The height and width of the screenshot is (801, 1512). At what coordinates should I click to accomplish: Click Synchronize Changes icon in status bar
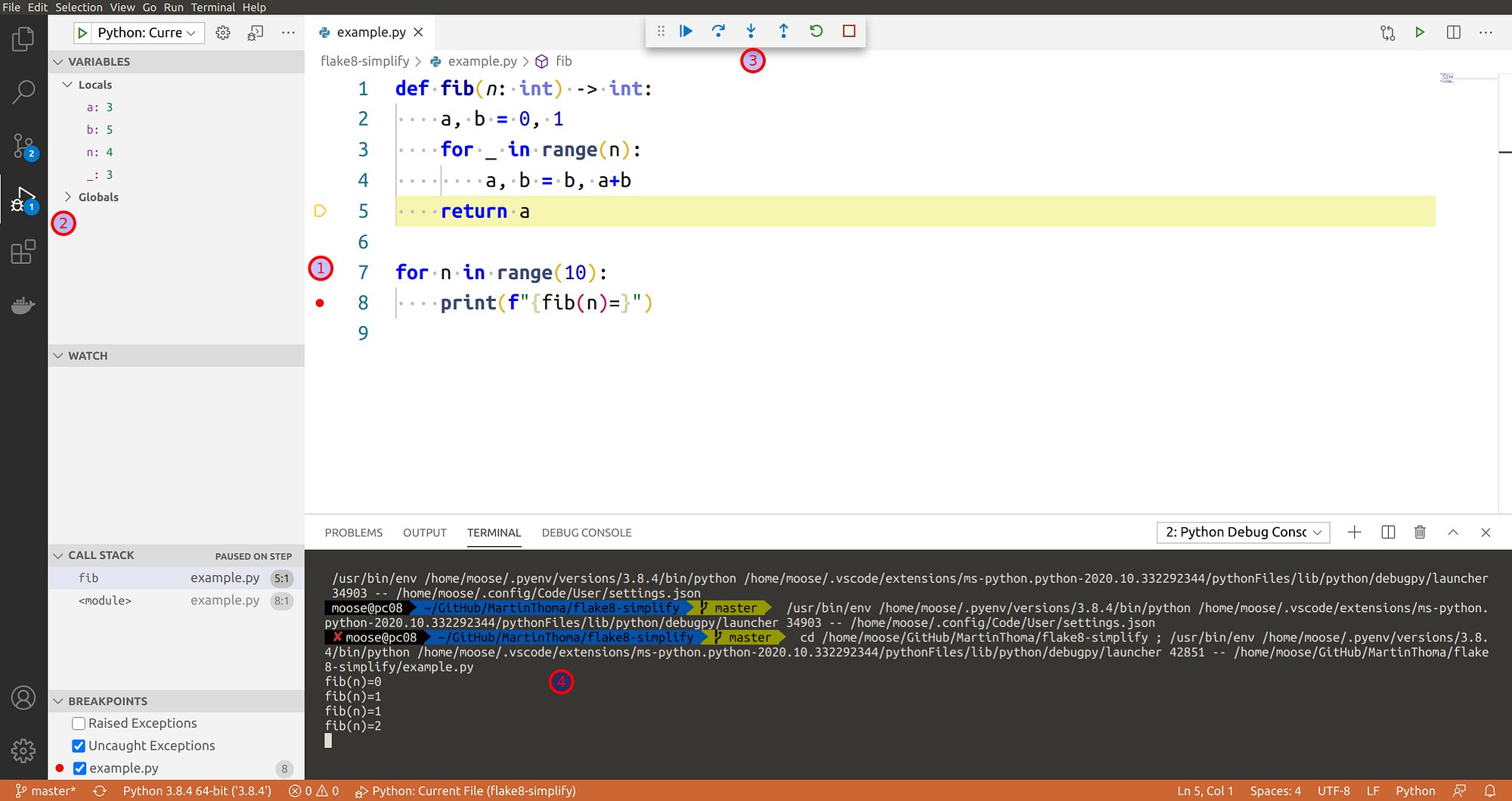[x=100, y=791]
